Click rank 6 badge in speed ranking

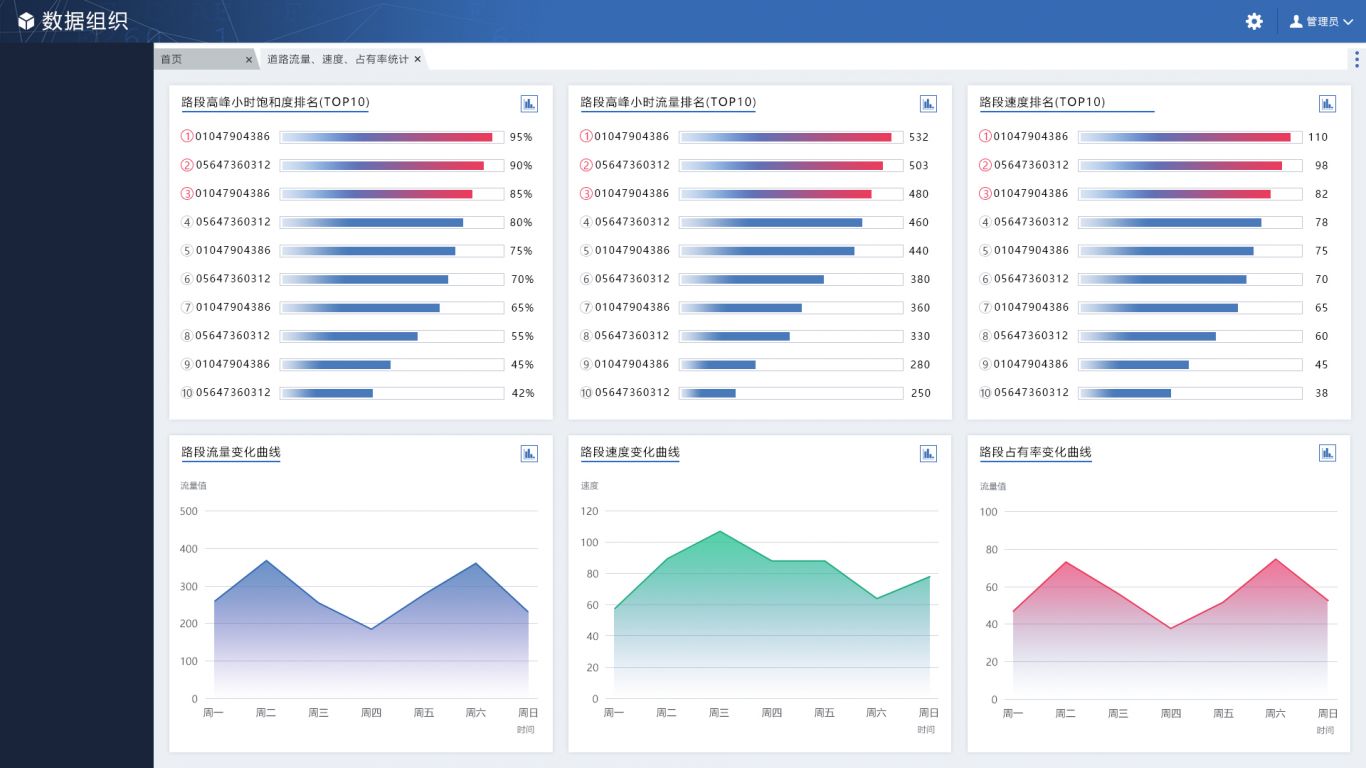(x=985, y=279)
